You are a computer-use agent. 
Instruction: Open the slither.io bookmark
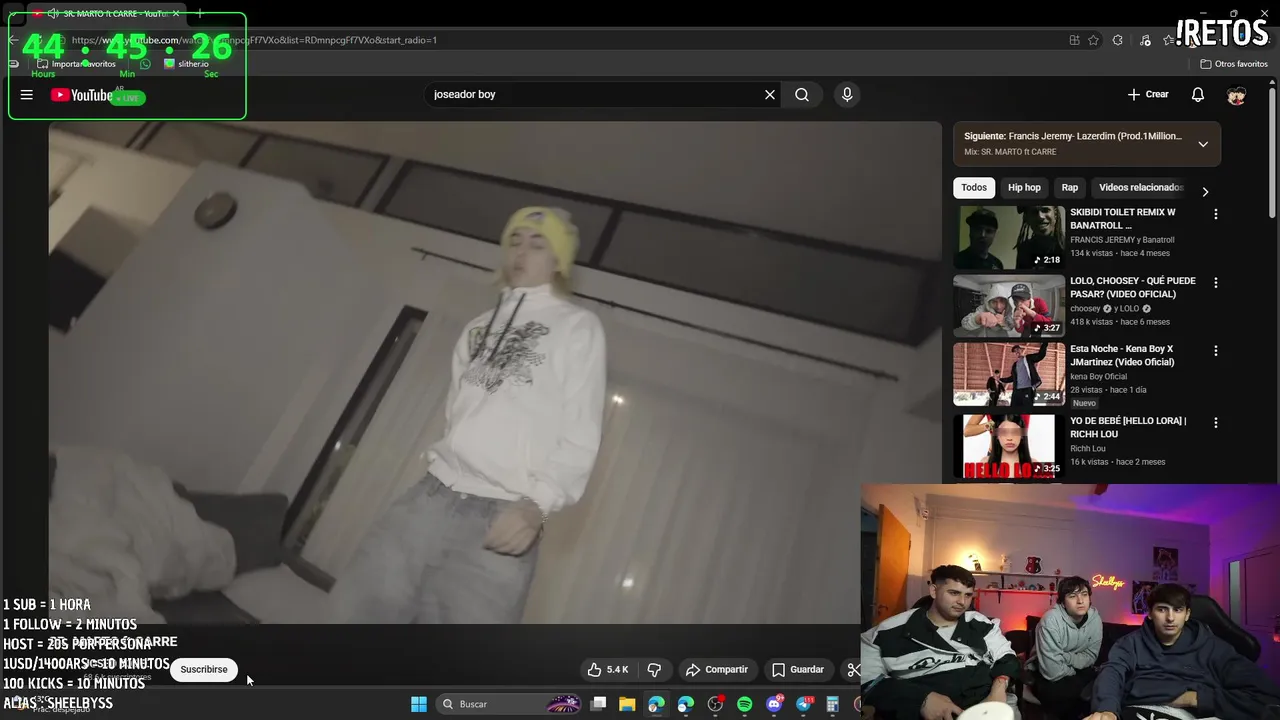click(x=186, y=64)
